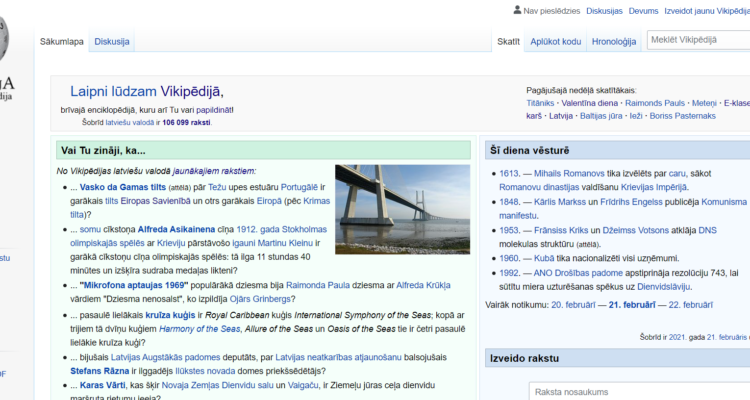The width and height of the screenshot is (750, 400).
Task: Switch to the Skatīt tab
Action: click(x=508, y=42)
